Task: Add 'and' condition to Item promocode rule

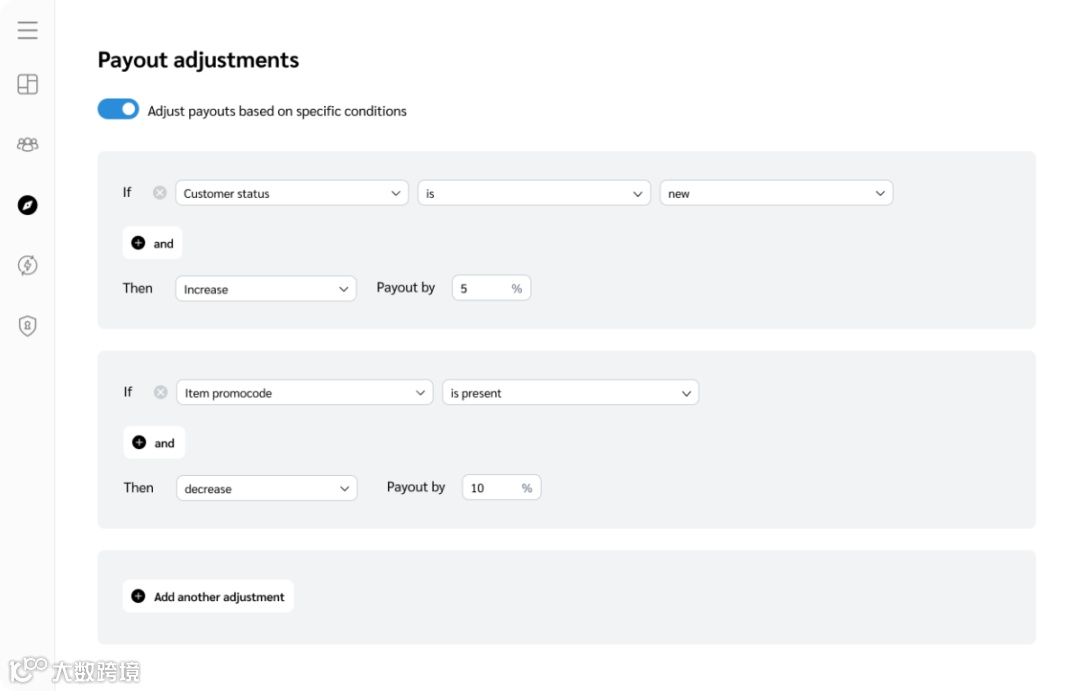Action: (x=154, y=443)
